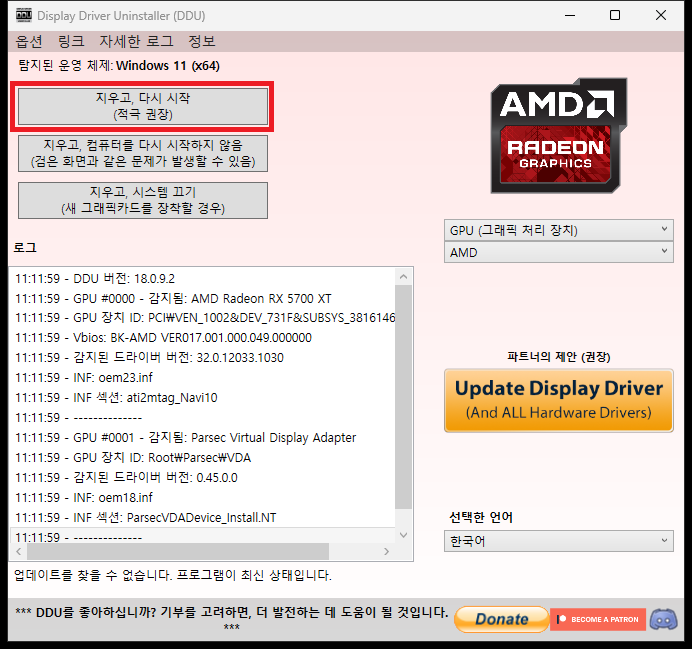The width and height of the screenshot is (692, 649).
Task: Open the 옵션 menu
Action: (x=29, y=41)
